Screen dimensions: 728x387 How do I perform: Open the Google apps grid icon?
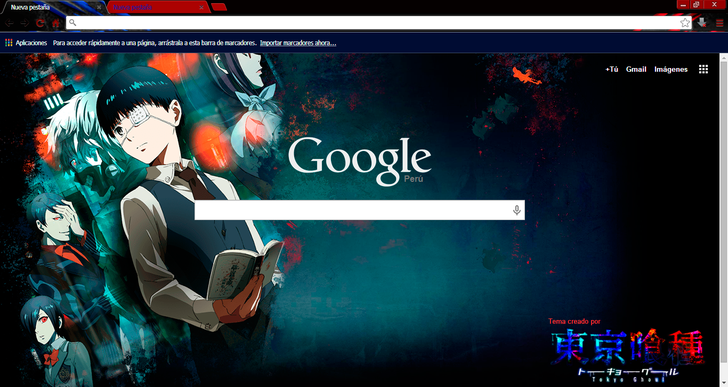[703, 69]
